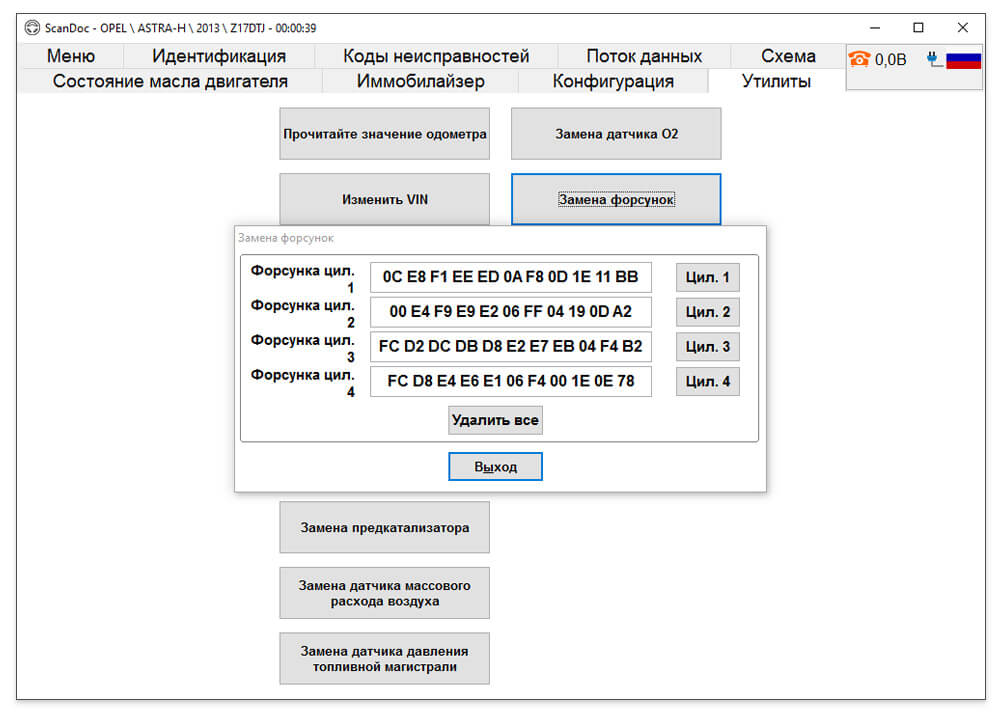
Task: Click the cylinder 4 injector code field
Action: (510, 381)
